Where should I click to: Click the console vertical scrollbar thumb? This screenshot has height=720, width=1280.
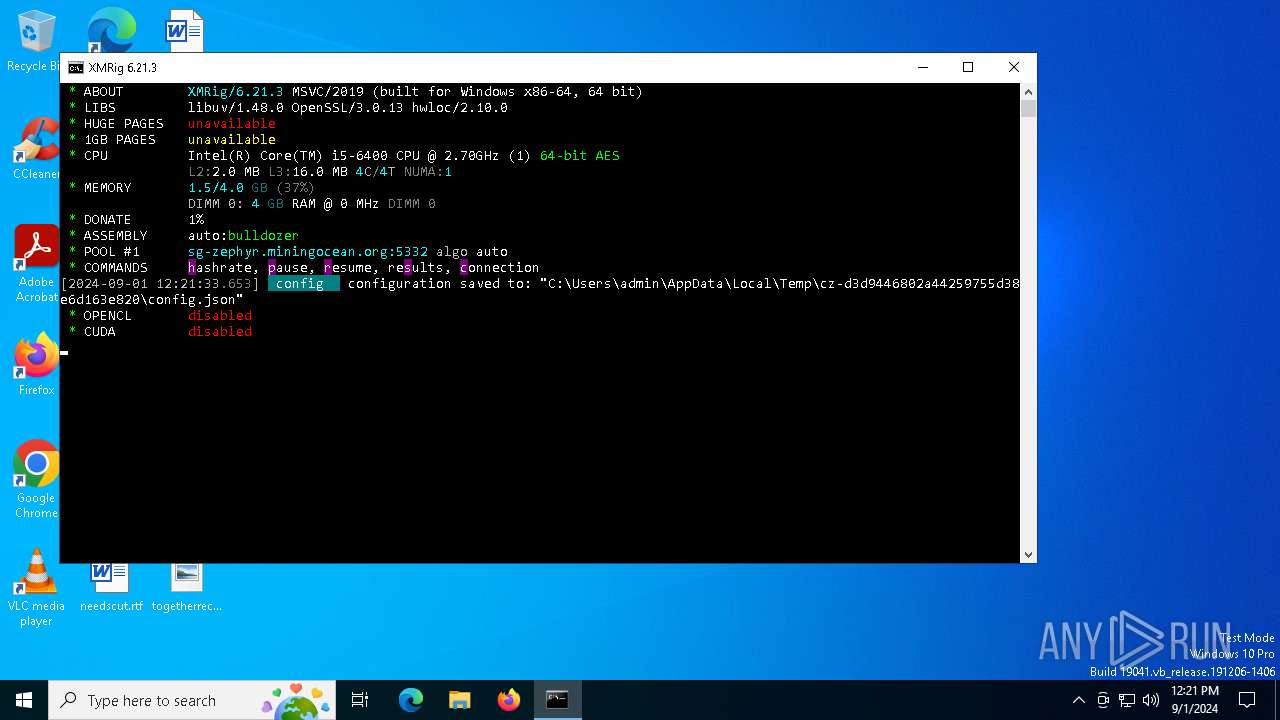pos(1028,109)
